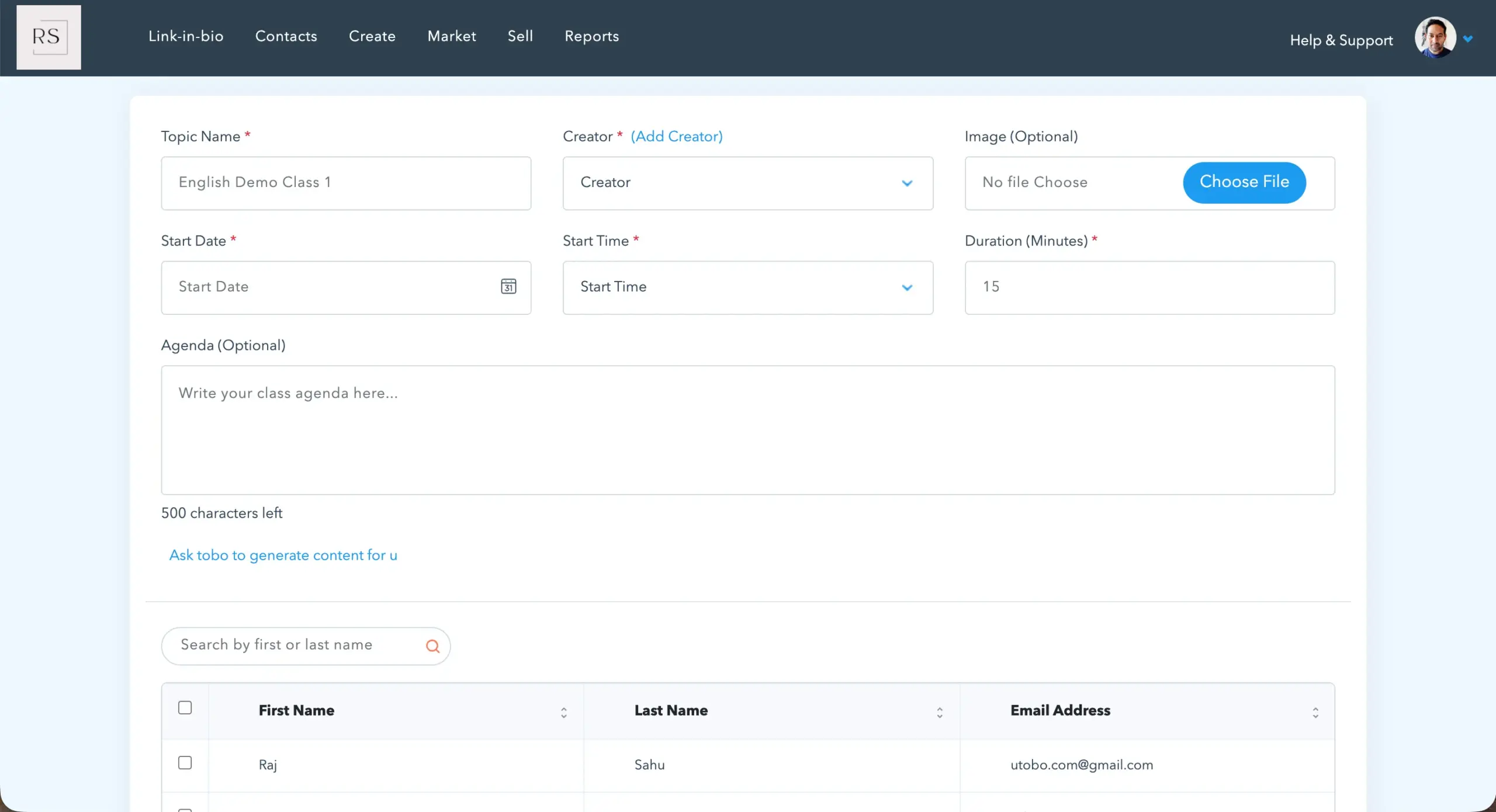Image resolution: width=1496 pixels, height=812 pixels.
Task: Sort by Email Address column arrows
Action: tap(1315, 713)
